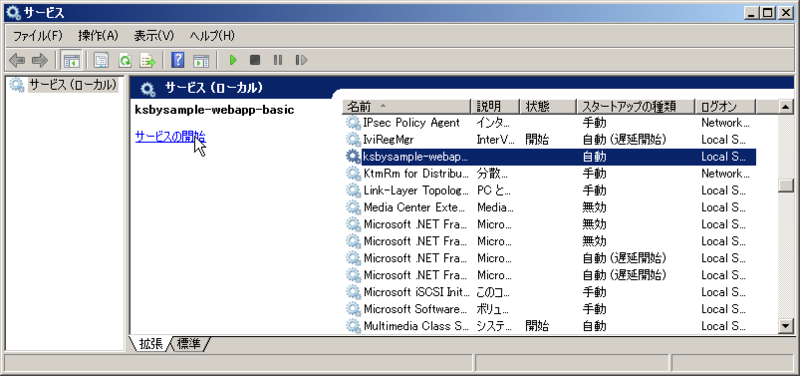Open the 操作(A) menu
The width and height of the screenshot is (800, 376).
coord(98,36)
